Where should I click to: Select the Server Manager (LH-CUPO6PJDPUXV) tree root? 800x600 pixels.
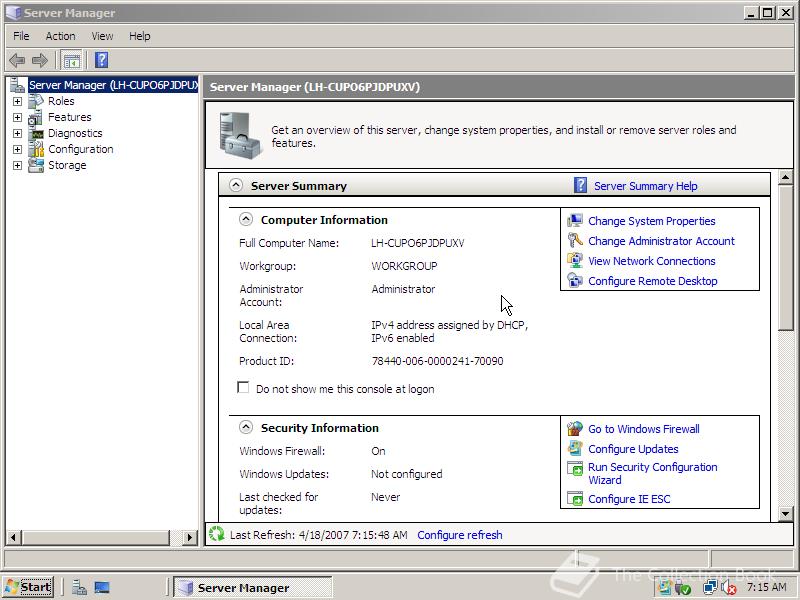113,85
